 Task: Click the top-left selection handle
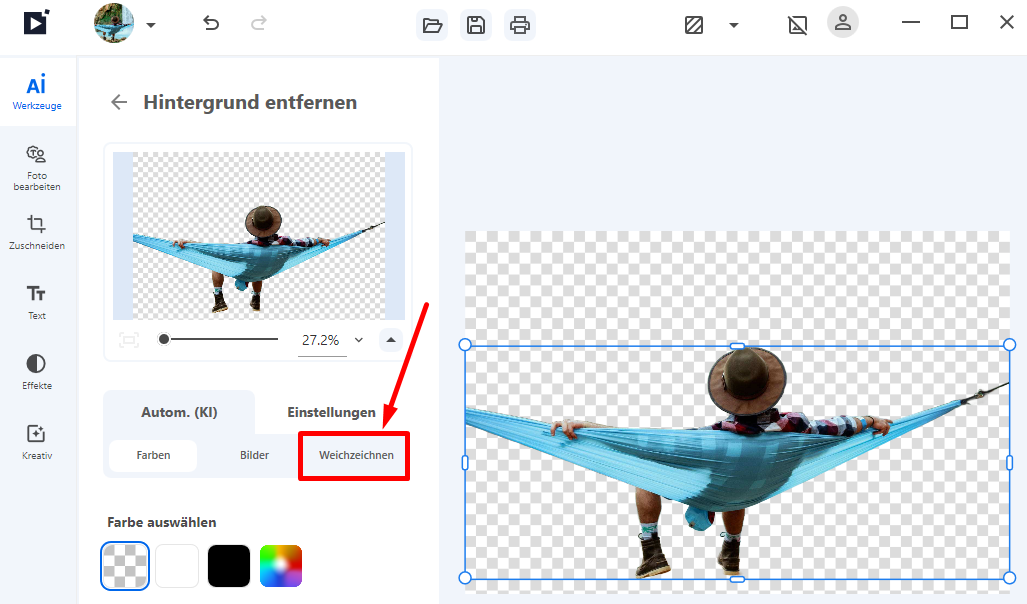coord(465,345)
